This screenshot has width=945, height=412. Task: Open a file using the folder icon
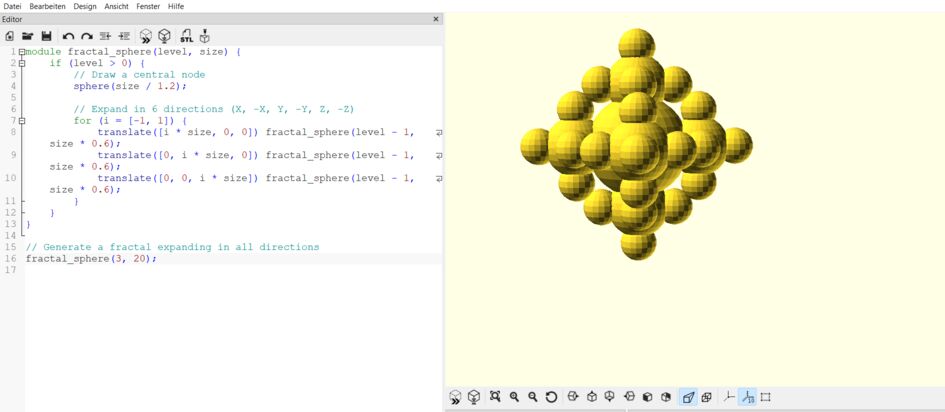click(x=28, y=36)
